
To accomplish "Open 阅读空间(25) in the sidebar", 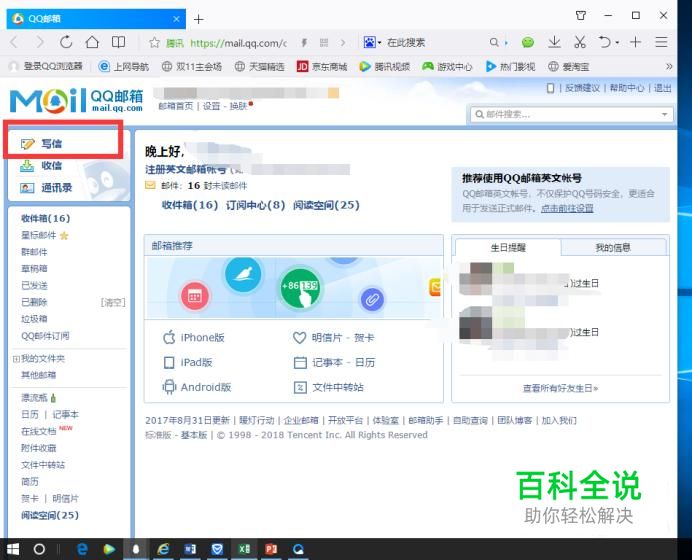I will coord(50,515).
